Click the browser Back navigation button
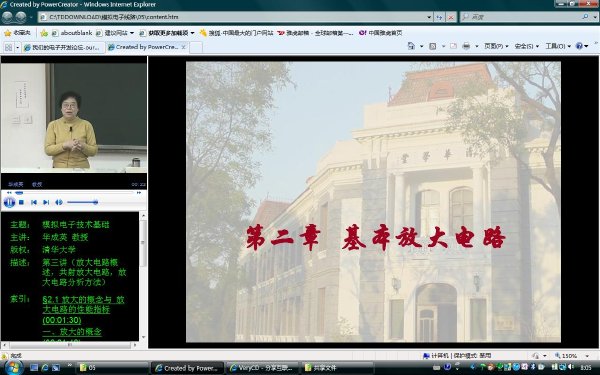The image size is (600, 375). pos(7,17)
